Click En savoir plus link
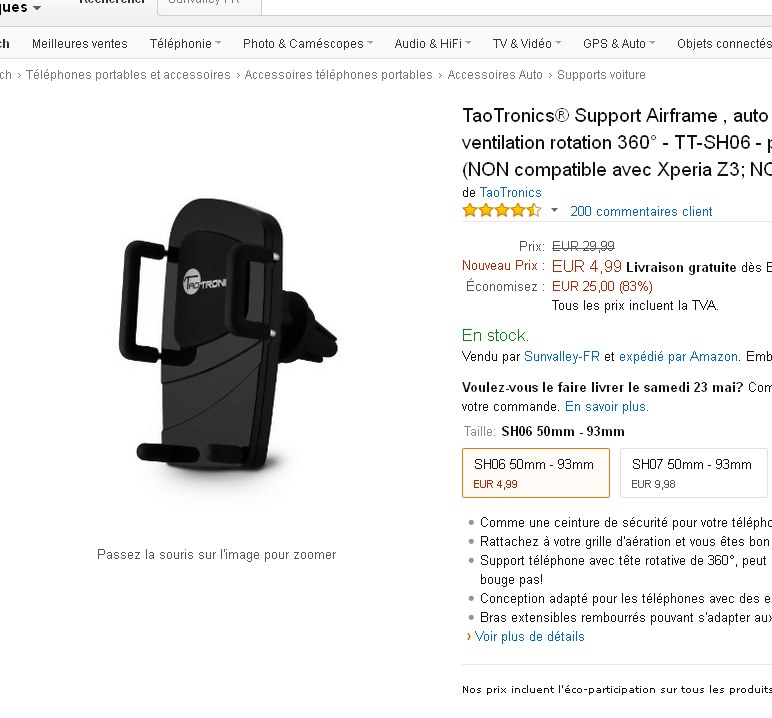This screenshot has width=772, height=718. coord(607,407)
